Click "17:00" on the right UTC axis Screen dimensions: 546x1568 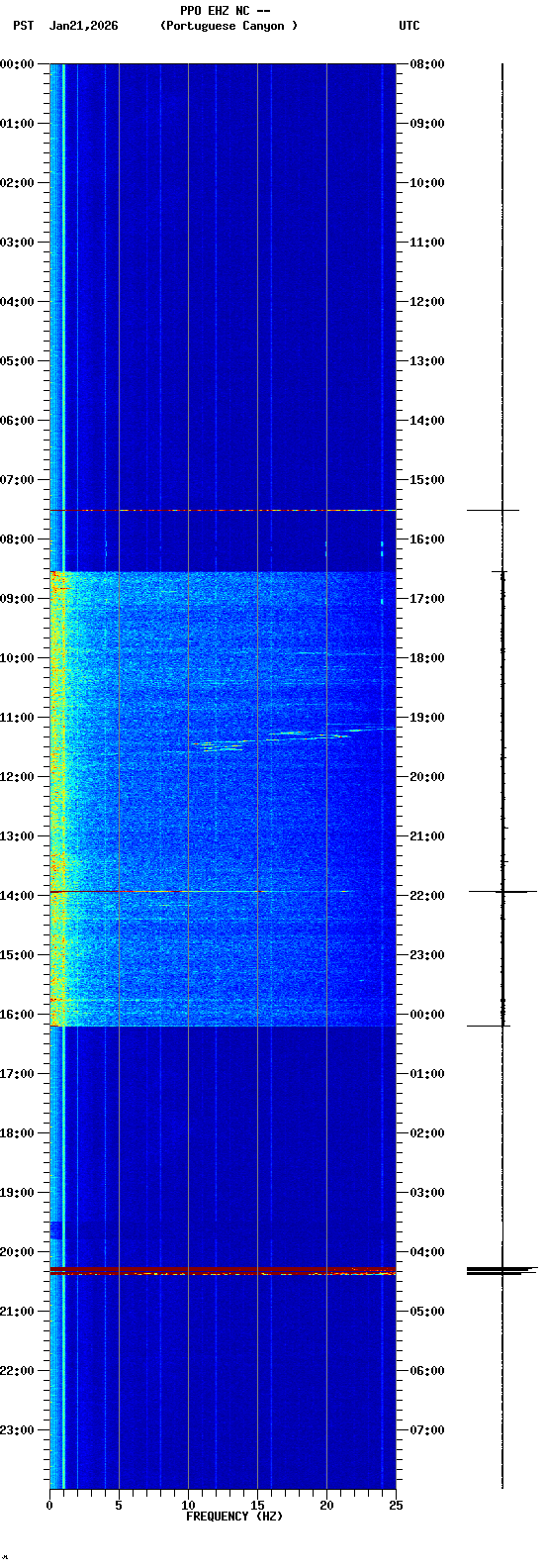427,599
